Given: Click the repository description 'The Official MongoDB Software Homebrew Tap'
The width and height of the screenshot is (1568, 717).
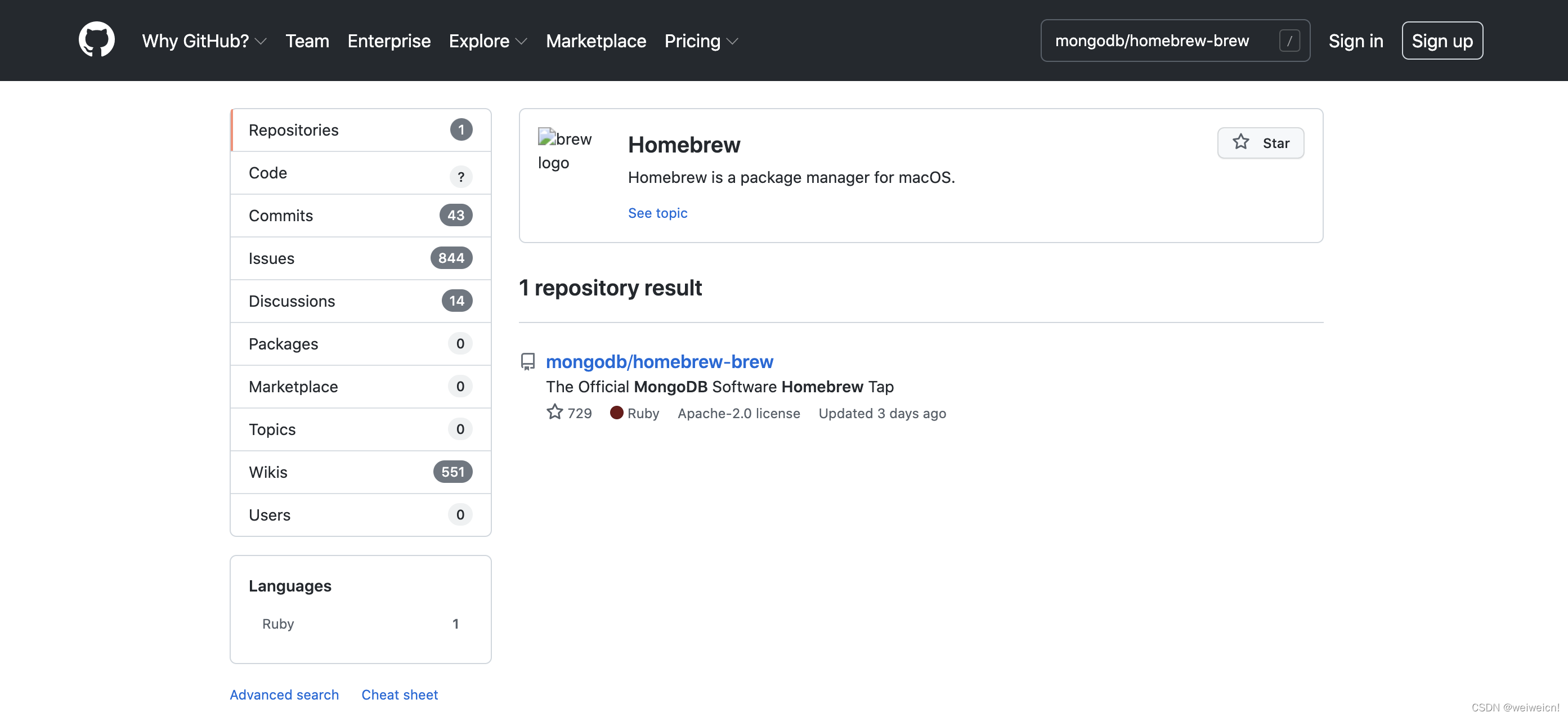Looking at the screenshot, I should 719,387.
